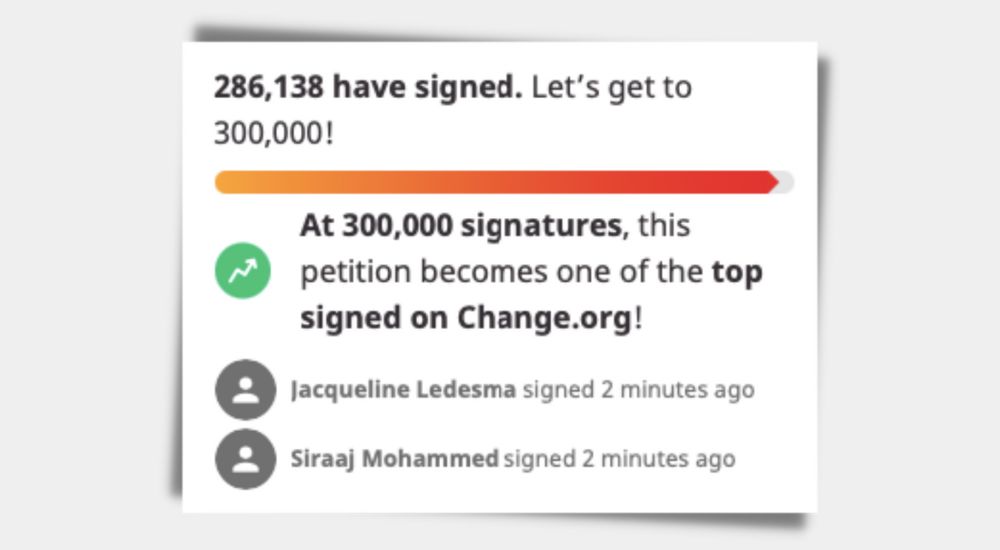Click the bold "signed on" text before Change.org
The width and height of the screenshot is (1000, 550).
[374, 319]
